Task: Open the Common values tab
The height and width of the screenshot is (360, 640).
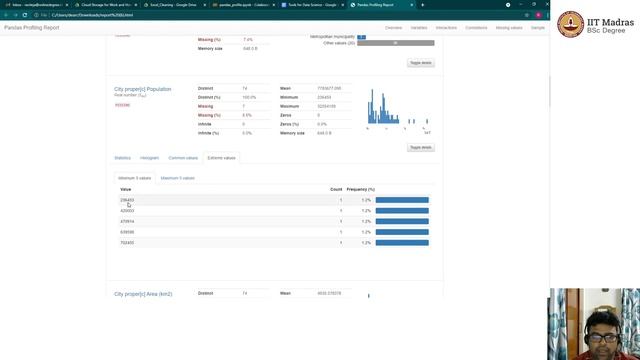Action: 183,158
